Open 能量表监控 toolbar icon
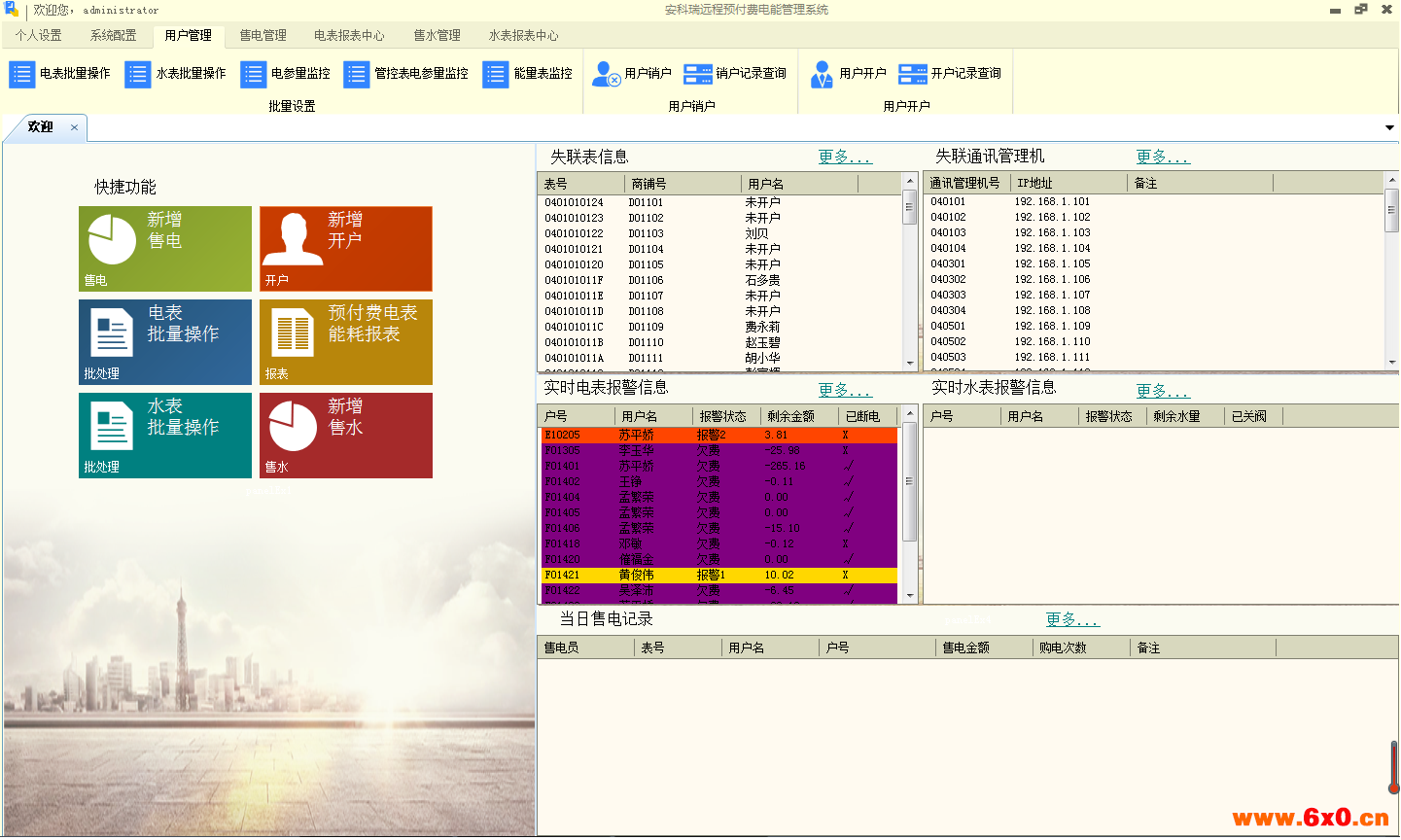Viewport: 1401px width, 840px height. pos(496,74)
